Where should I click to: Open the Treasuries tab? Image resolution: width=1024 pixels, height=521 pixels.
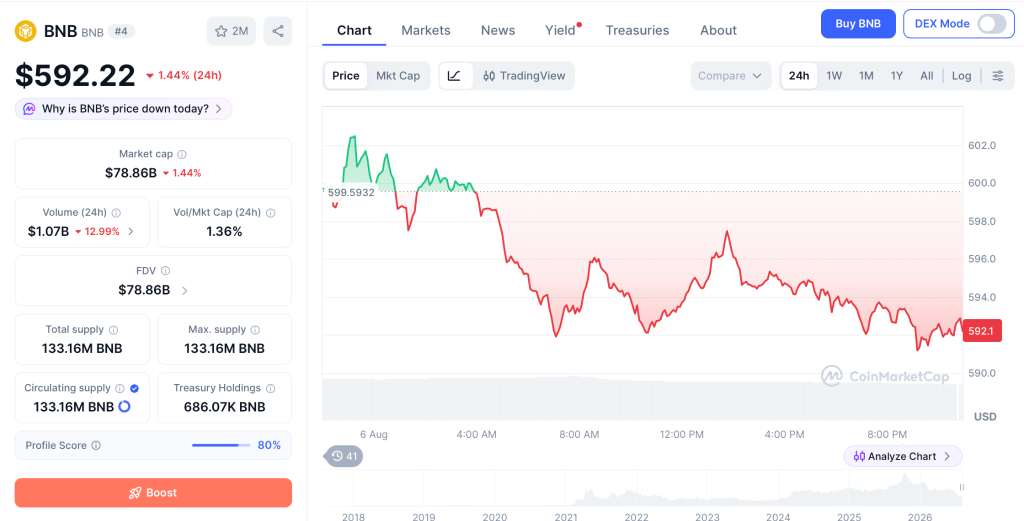[x=637, y=30]
